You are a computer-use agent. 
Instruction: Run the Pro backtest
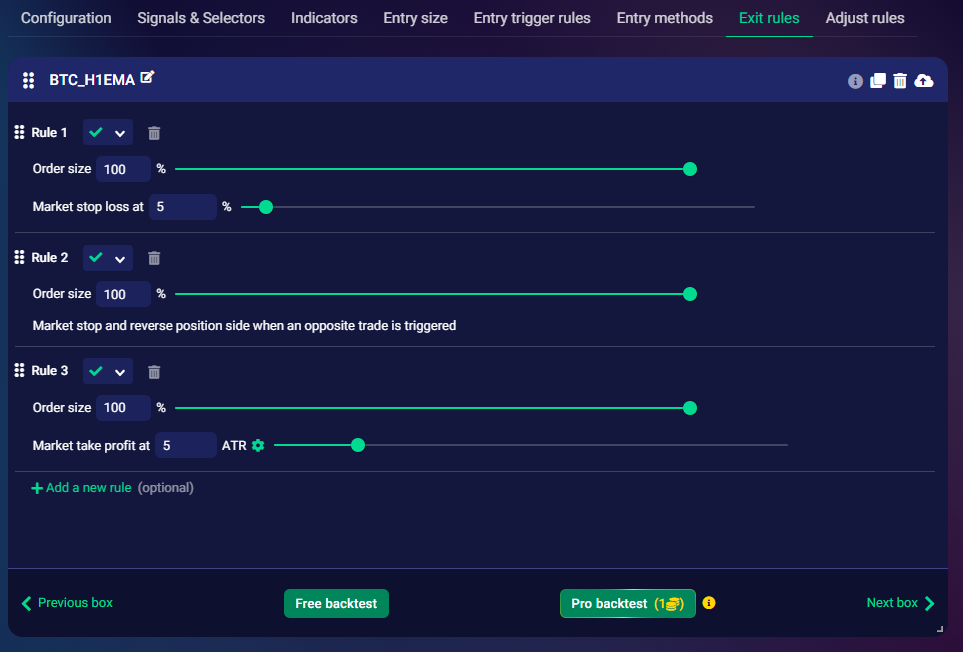[x=628, y=603]
